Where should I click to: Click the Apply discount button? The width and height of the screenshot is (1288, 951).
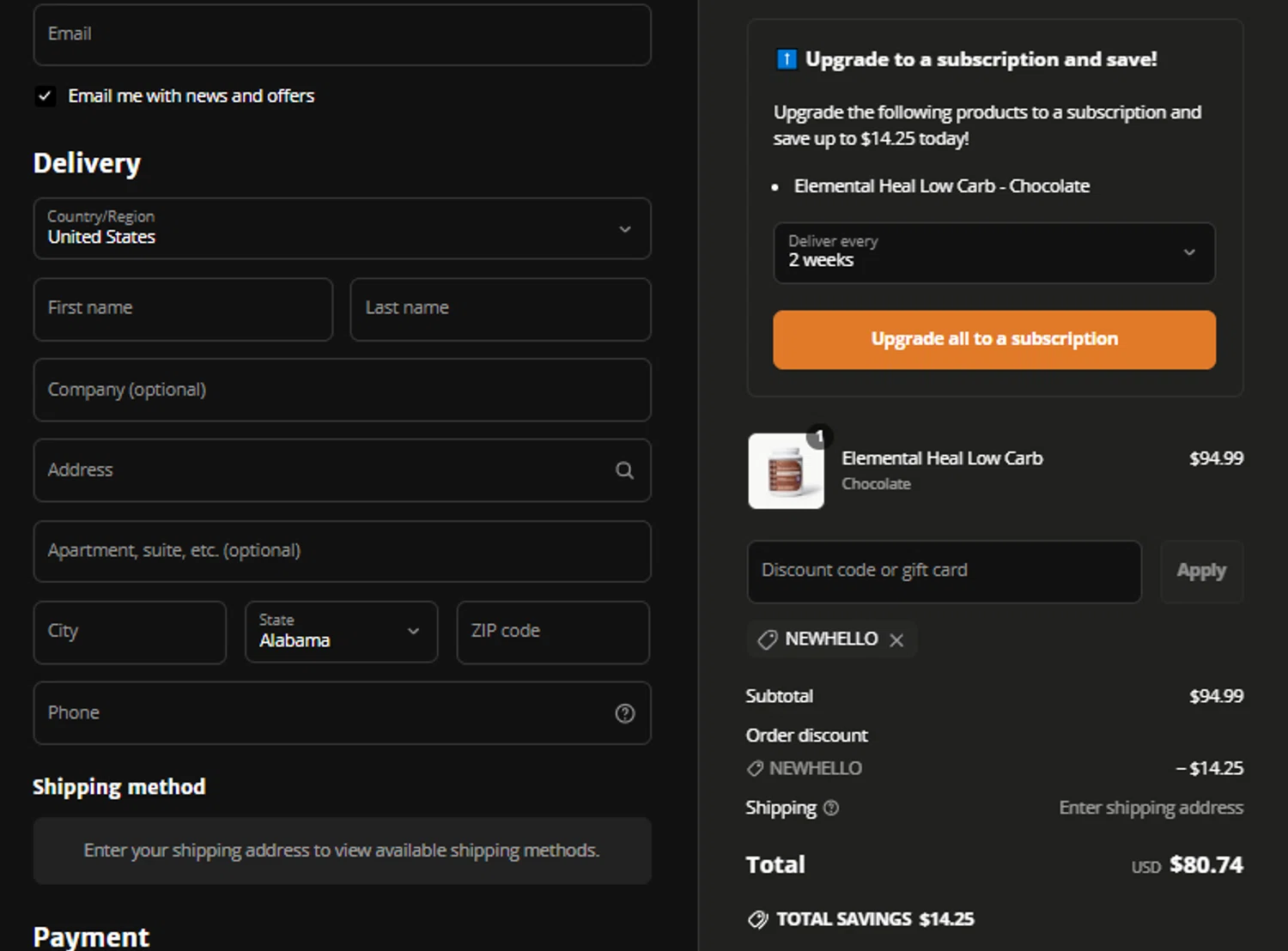pos(1202,572)
